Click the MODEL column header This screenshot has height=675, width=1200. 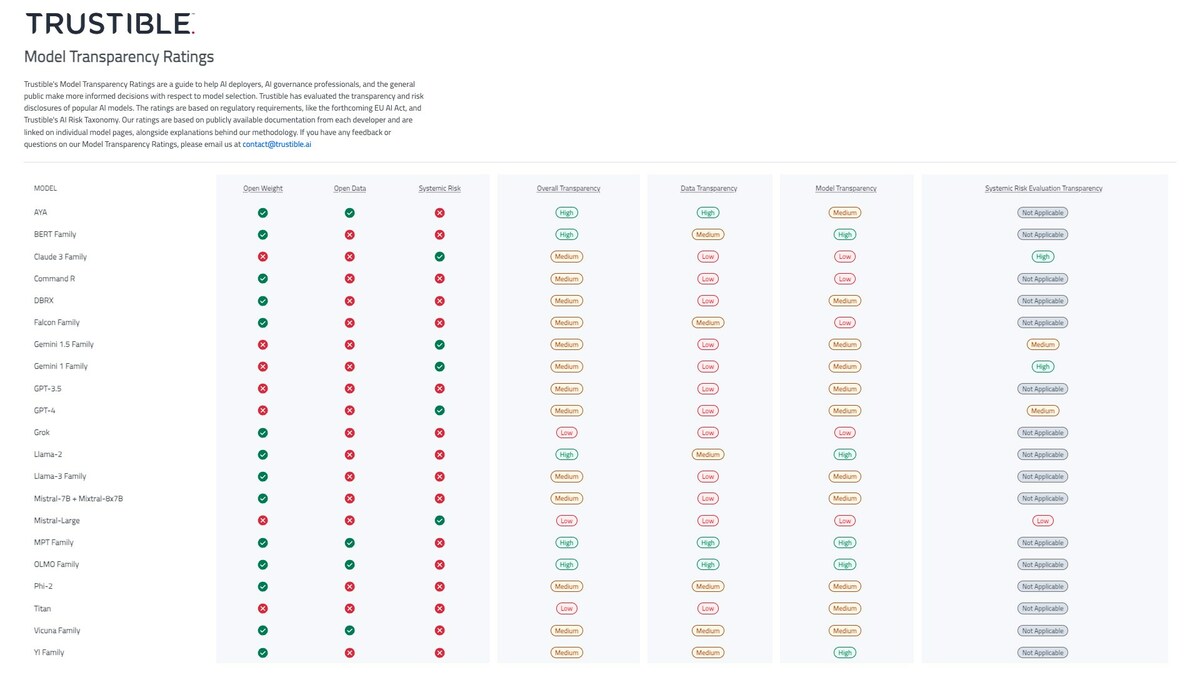point(45,188)
